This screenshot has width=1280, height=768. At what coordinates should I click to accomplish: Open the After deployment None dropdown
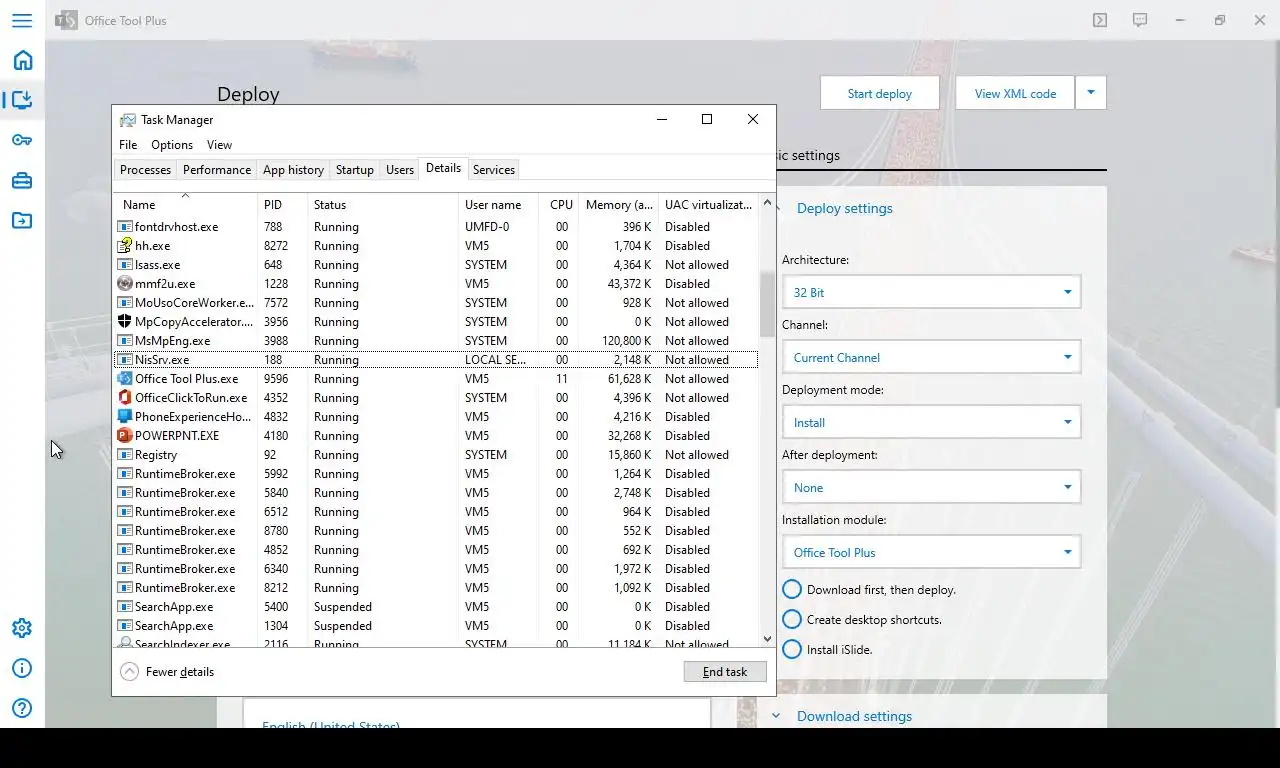click(x=931, y=487)
